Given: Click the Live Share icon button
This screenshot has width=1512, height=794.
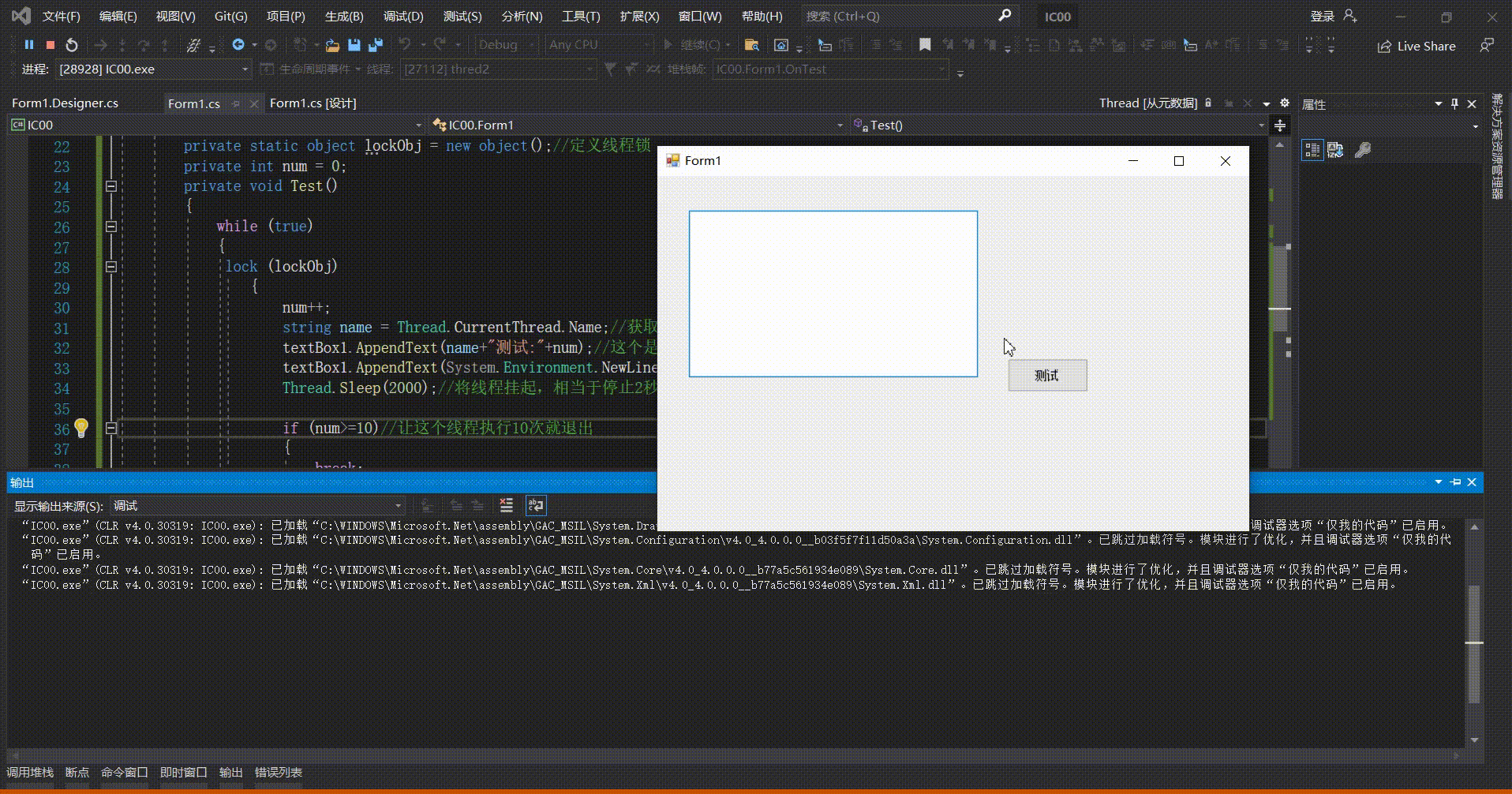Looking at the screenshot, I should 1417,46.
